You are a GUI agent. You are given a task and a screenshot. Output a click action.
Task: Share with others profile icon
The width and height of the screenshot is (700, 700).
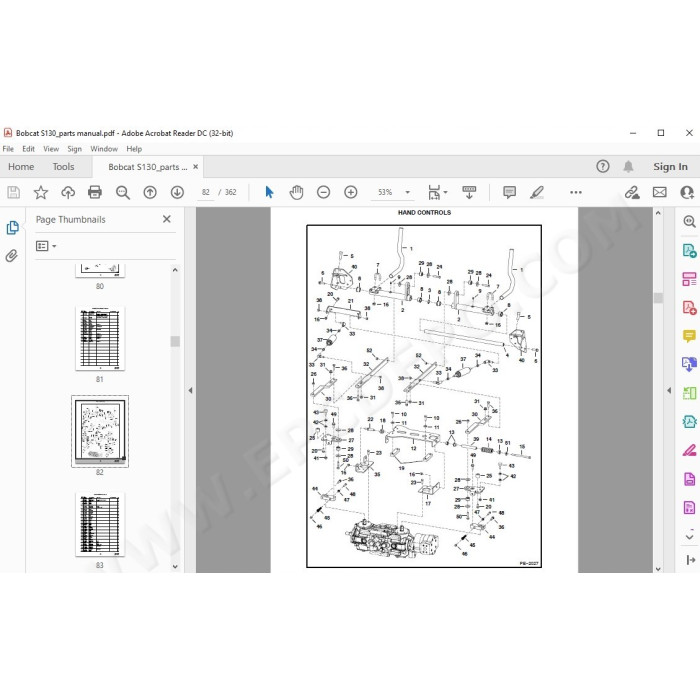(x=687, y=192)
